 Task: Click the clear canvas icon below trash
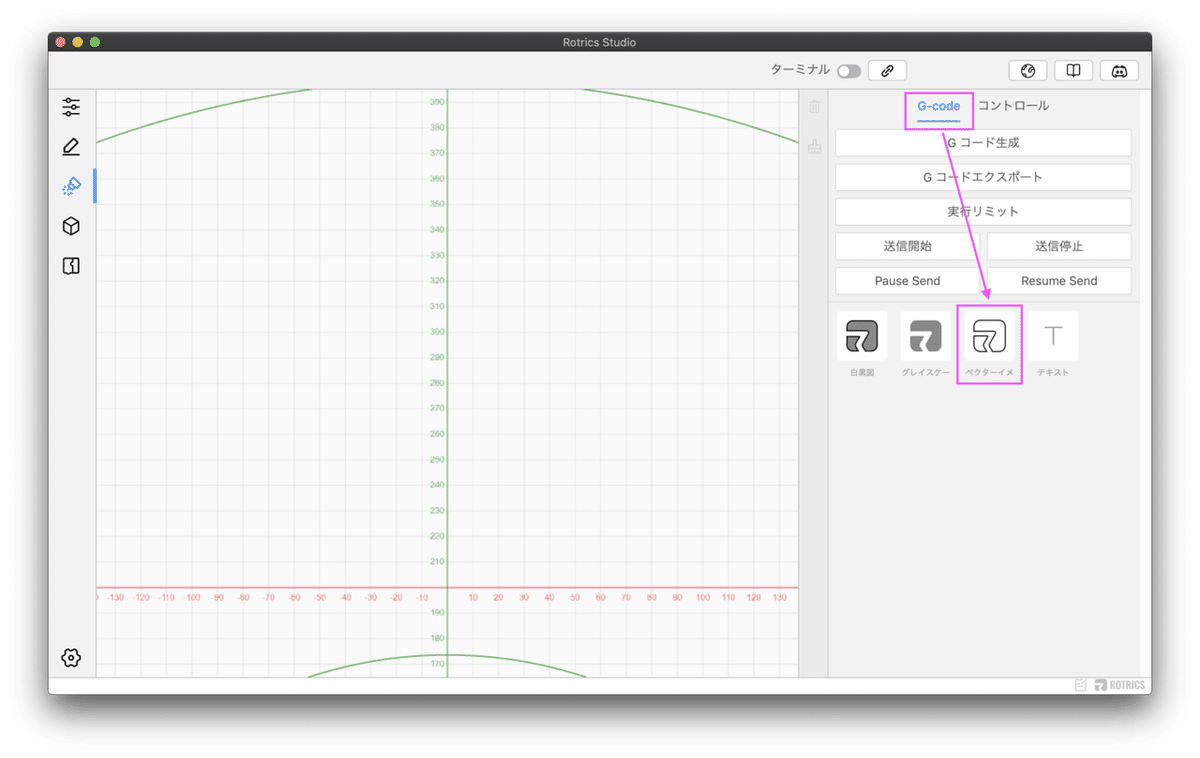[814, 146]
